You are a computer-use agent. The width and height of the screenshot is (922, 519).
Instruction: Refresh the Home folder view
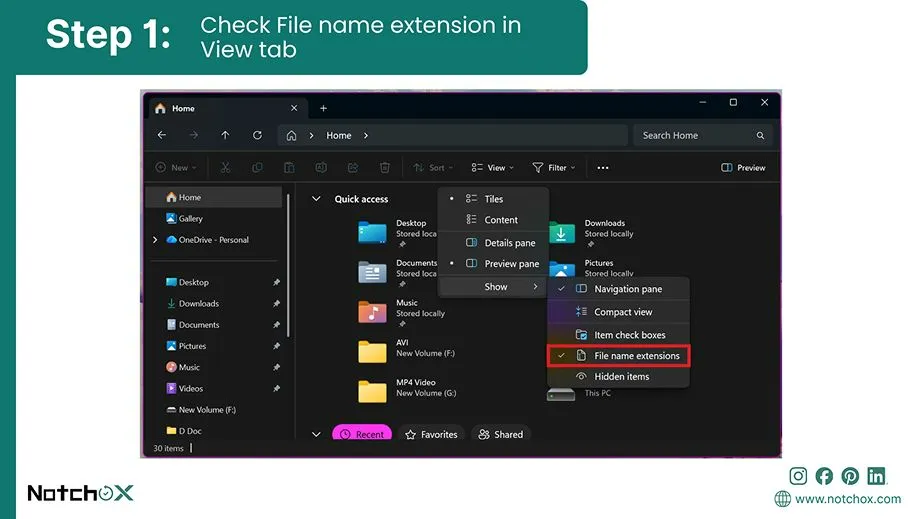coord(257,135)
